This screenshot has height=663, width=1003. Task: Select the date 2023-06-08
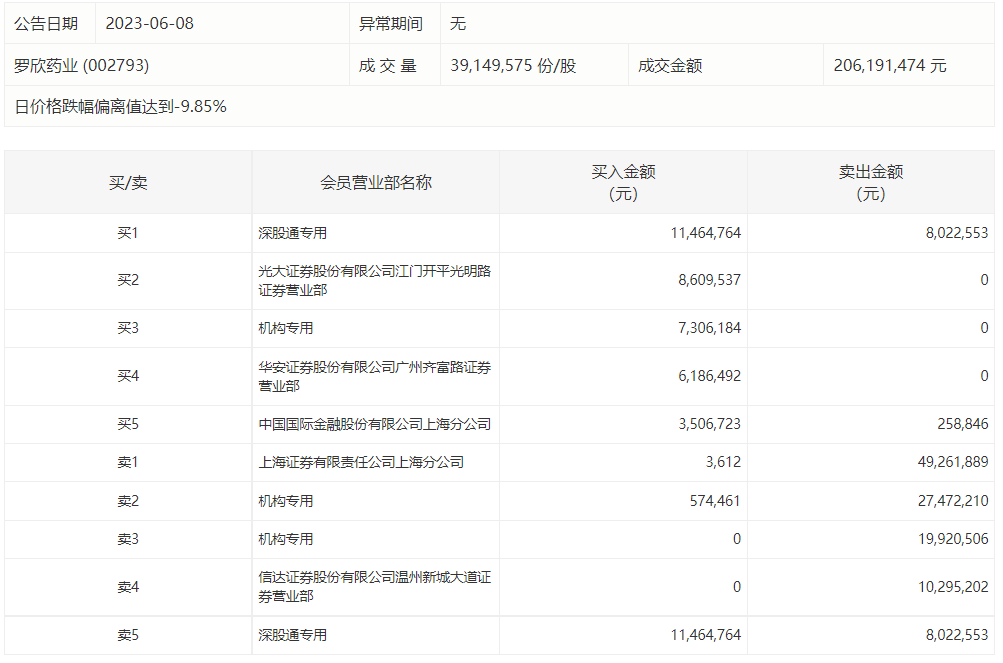149,24
